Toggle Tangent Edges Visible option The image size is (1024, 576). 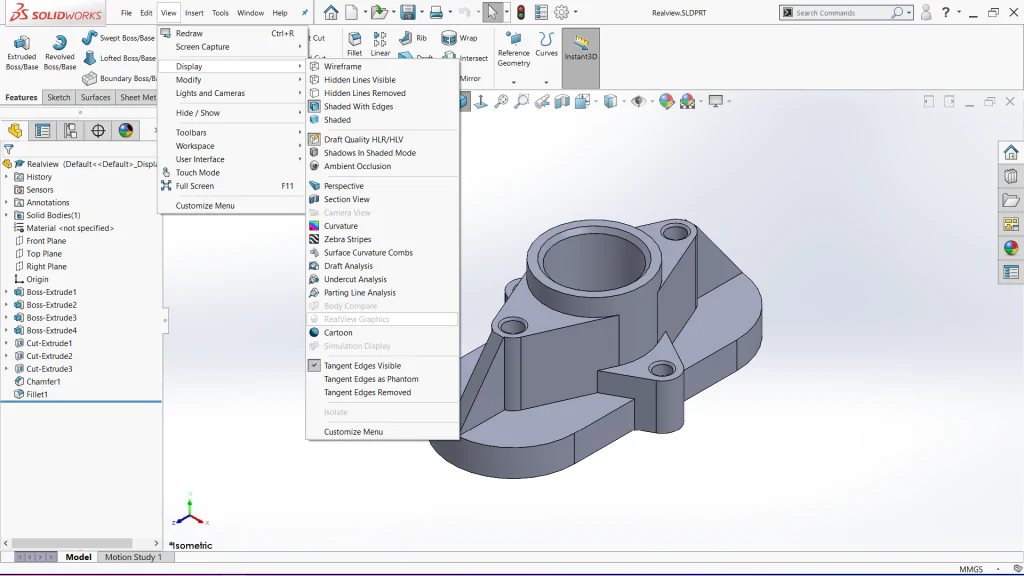coord(362,366)
